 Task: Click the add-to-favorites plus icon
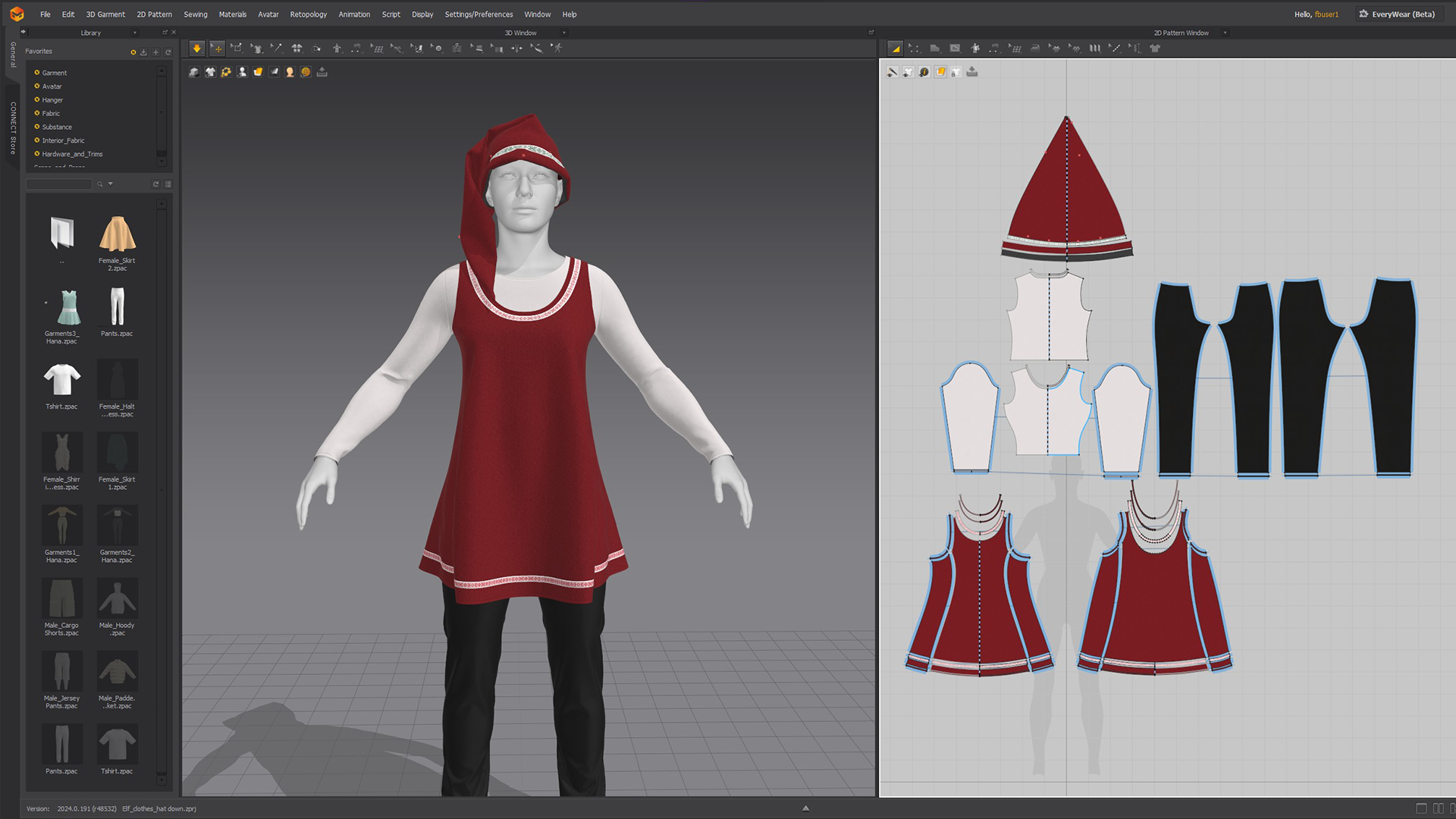pyautogui.click(x=155, y=52)
